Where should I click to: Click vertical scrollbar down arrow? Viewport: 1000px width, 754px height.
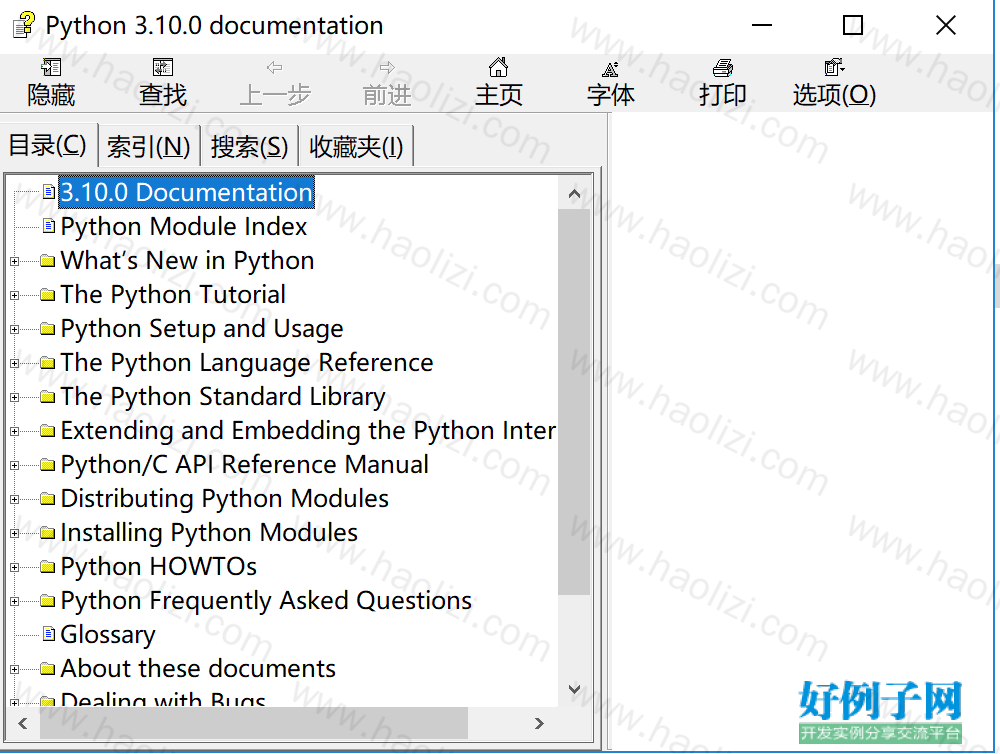click(x=574, y=689)
